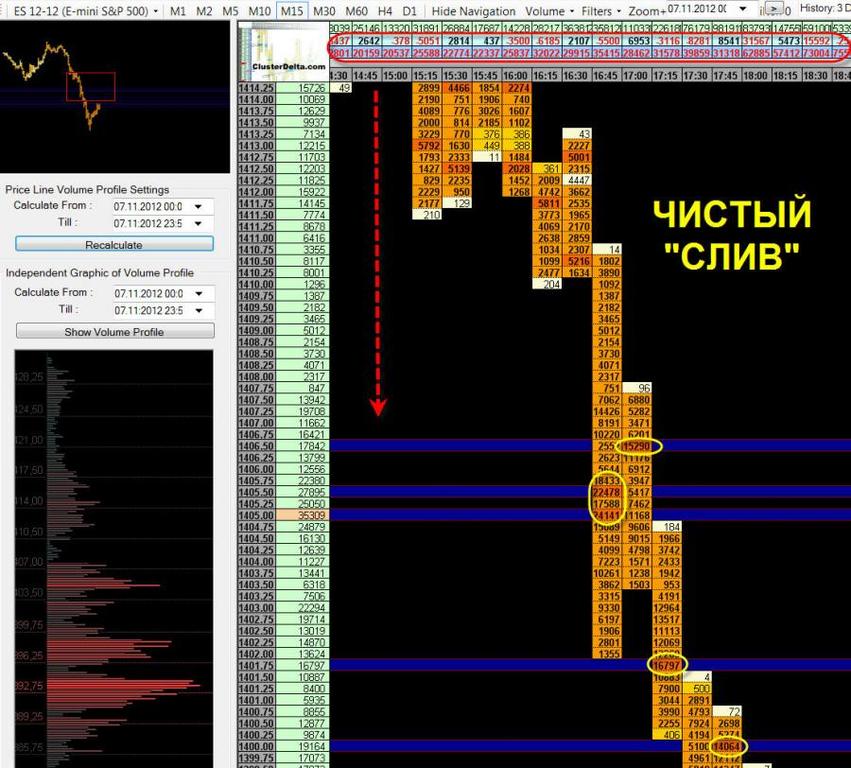Open Independent Graphic Calculate From dropdown

pyautogui.click(x=199, y=294)
